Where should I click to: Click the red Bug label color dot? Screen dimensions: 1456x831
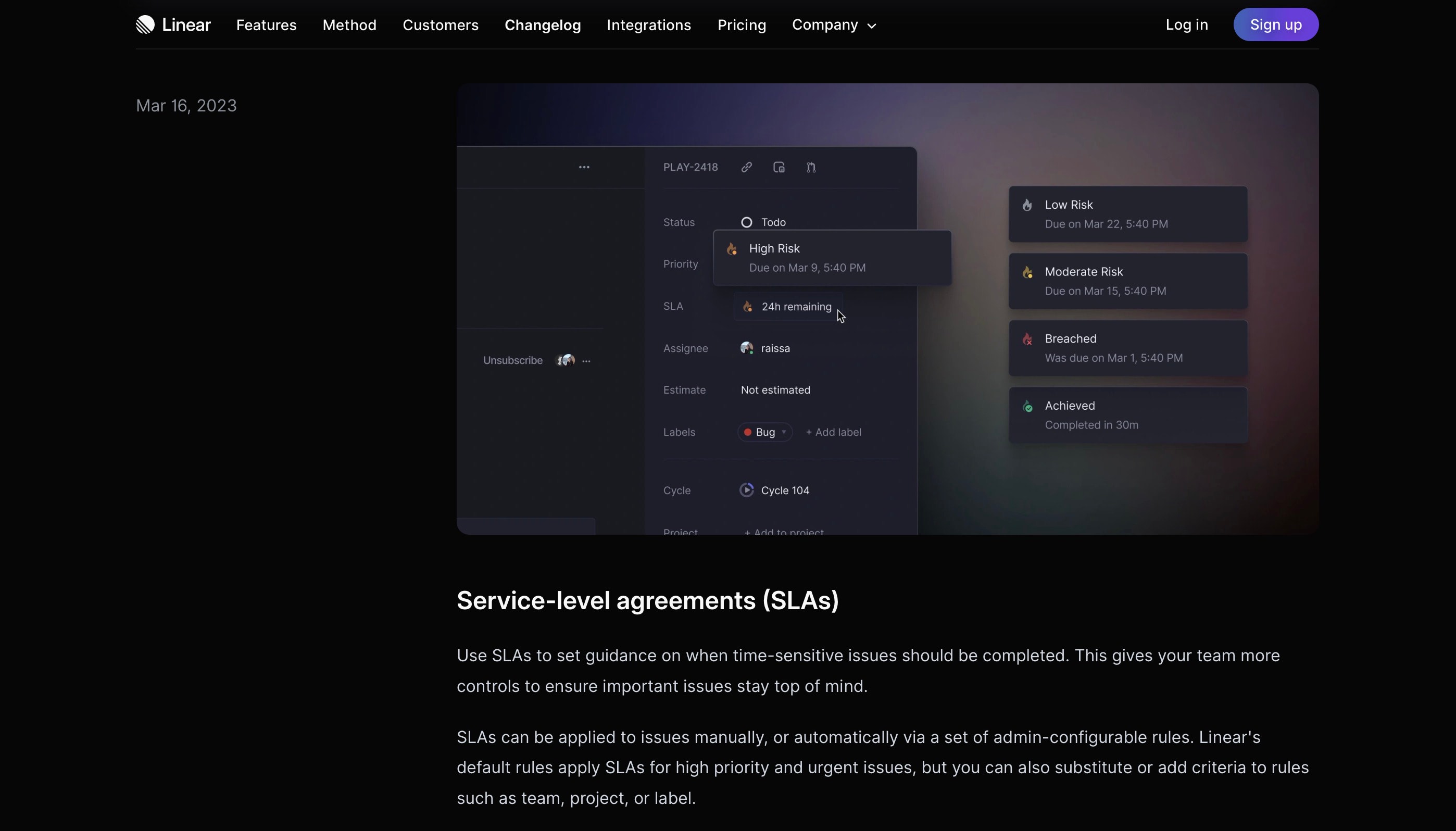[x=747, y=432]
